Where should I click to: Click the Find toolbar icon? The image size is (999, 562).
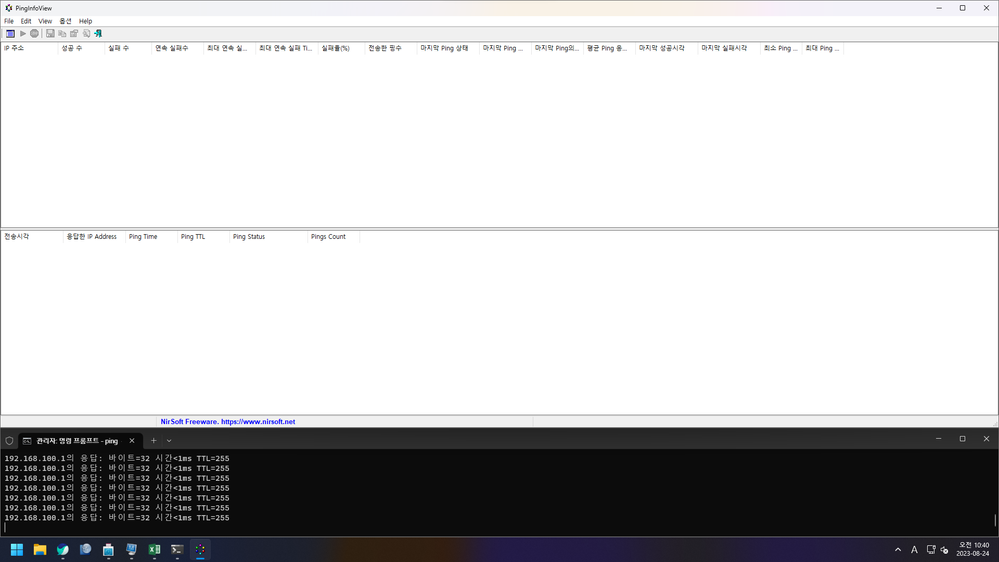[x=86, y=33]
